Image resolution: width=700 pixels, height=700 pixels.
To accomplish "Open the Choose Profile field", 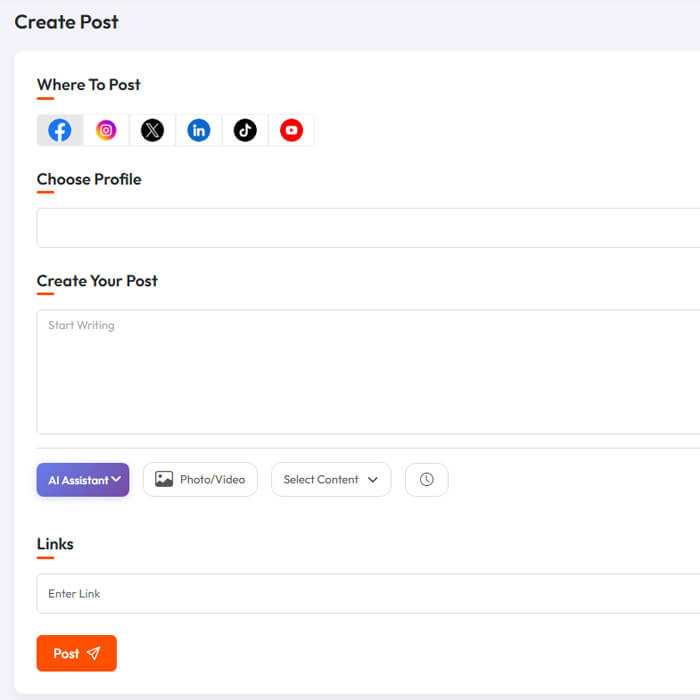I will 368,228.
